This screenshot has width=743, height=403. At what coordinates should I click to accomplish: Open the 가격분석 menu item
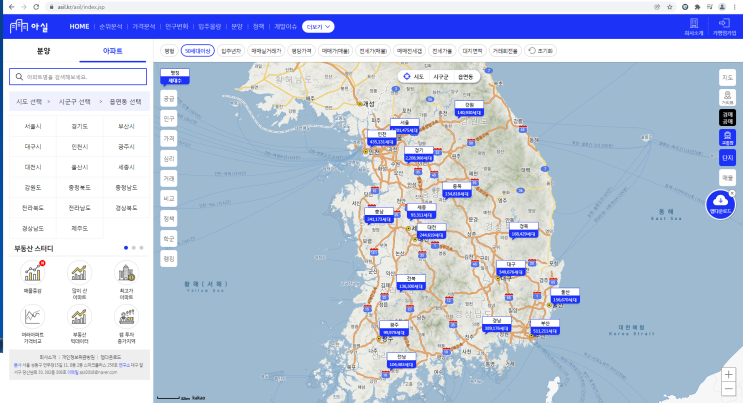pos(144,27)
